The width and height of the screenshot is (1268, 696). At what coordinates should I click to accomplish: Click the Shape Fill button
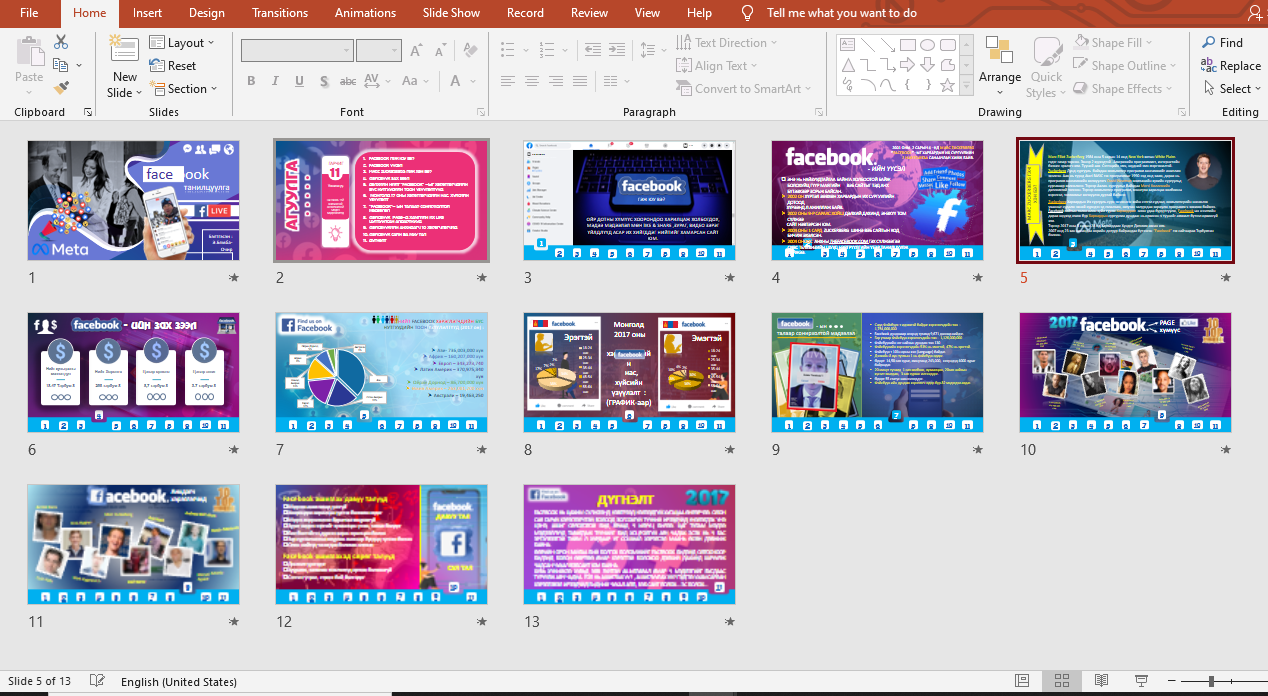point(1115,43)
